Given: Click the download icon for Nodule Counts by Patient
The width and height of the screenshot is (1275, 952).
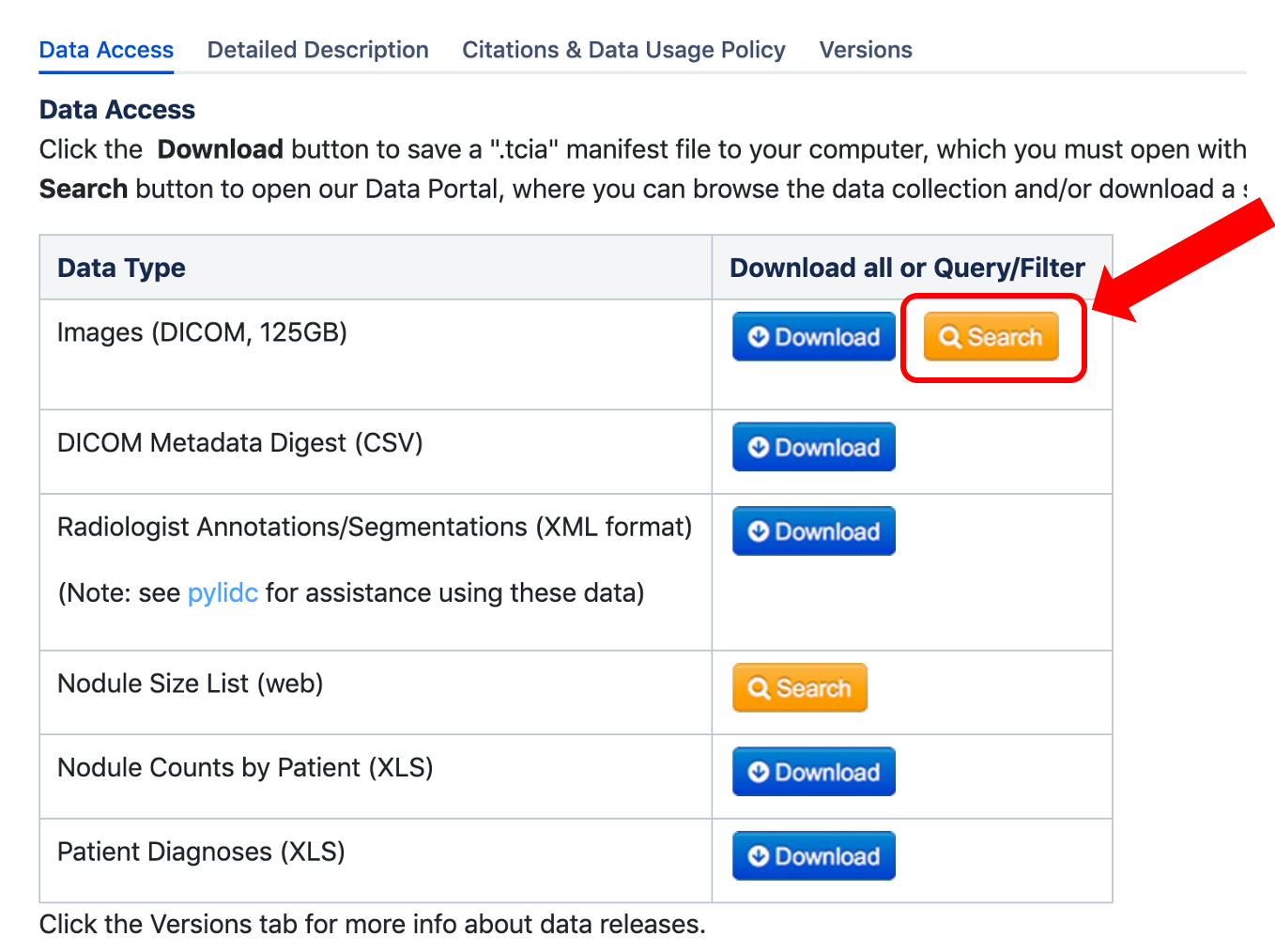Looking at the screenshot, I should [759, 771].
